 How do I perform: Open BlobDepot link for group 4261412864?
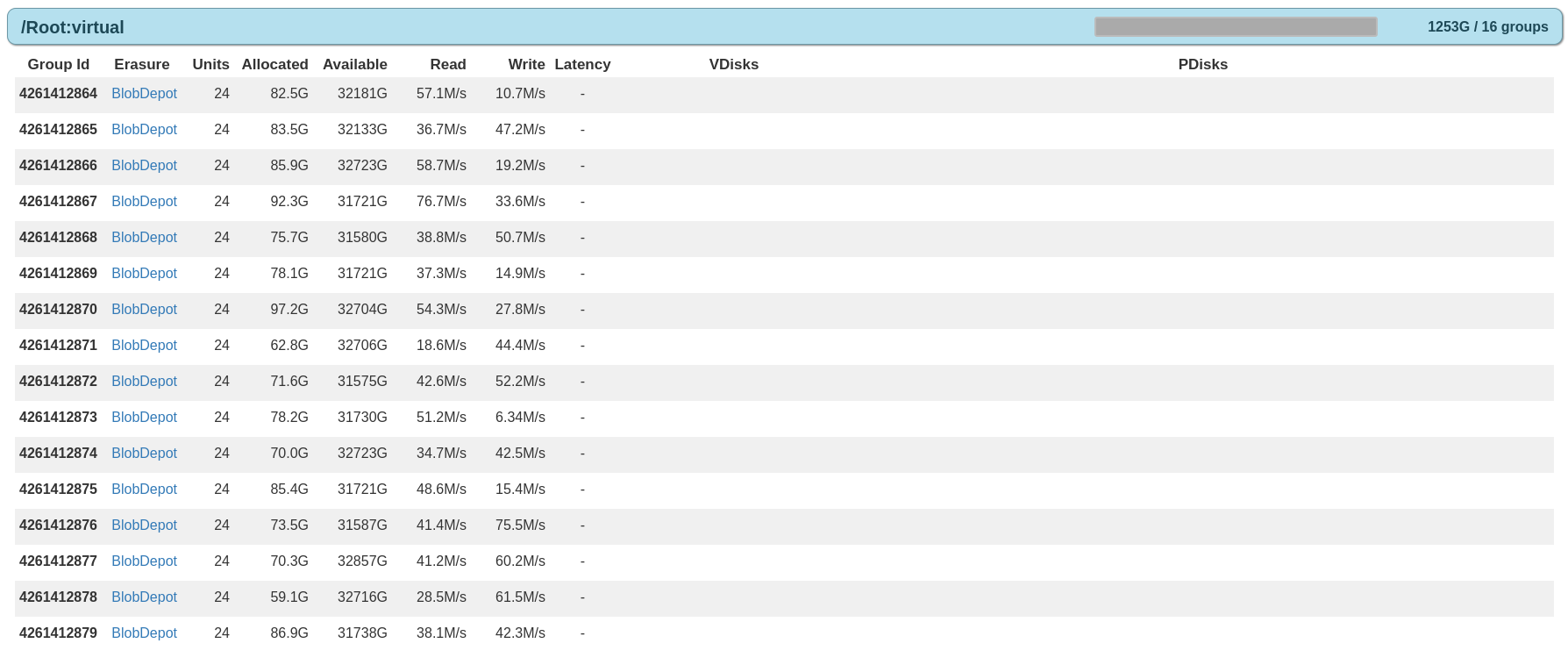(x=144, y=94)
